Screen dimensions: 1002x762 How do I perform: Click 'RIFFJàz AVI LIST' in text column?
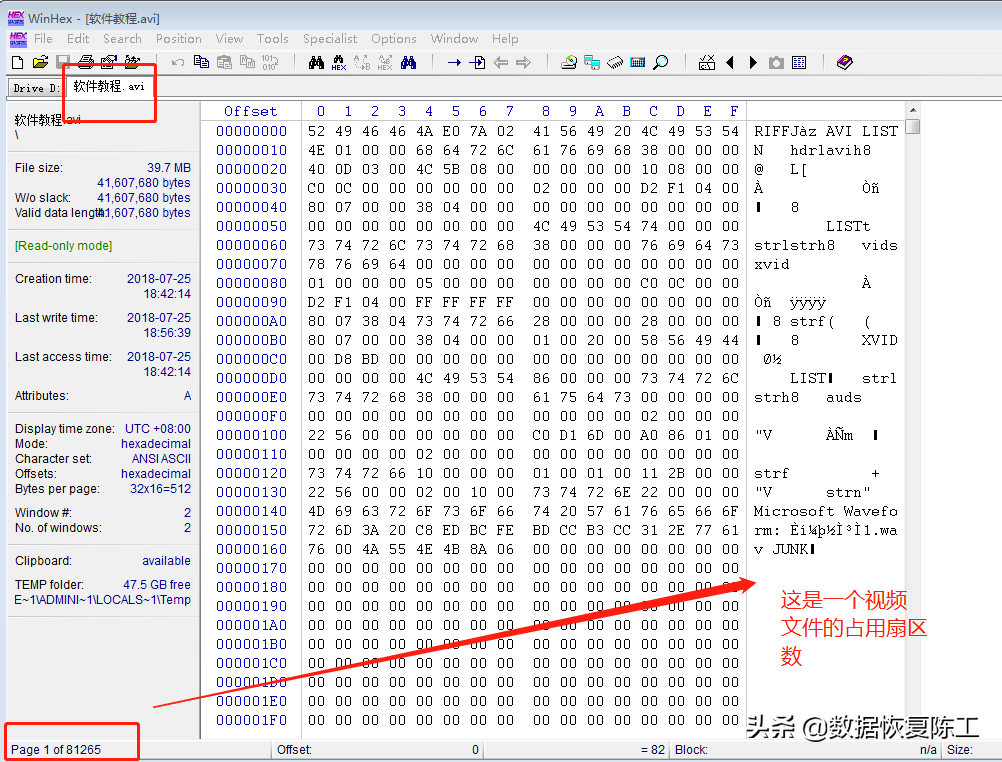click(826, 131)
